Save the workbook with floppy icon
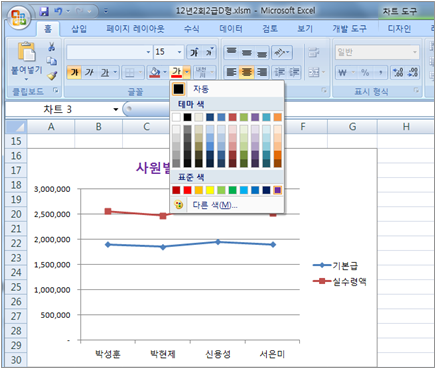 (44, 11)
